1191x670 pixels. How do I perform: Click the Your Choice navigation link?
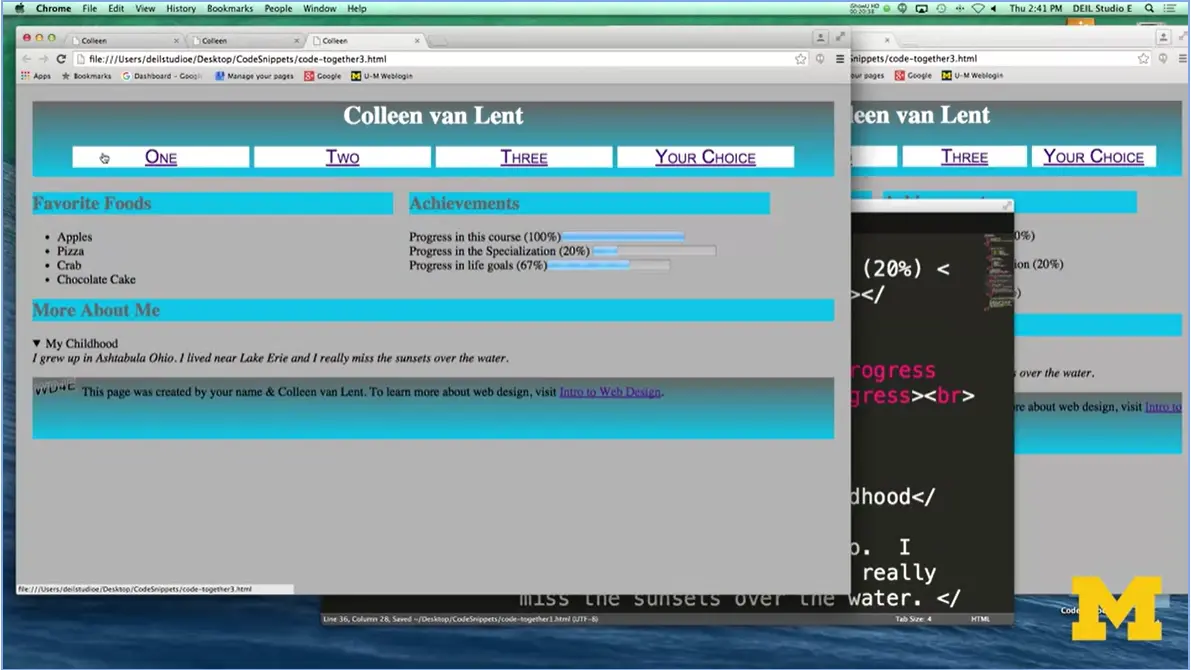(705, 157)
